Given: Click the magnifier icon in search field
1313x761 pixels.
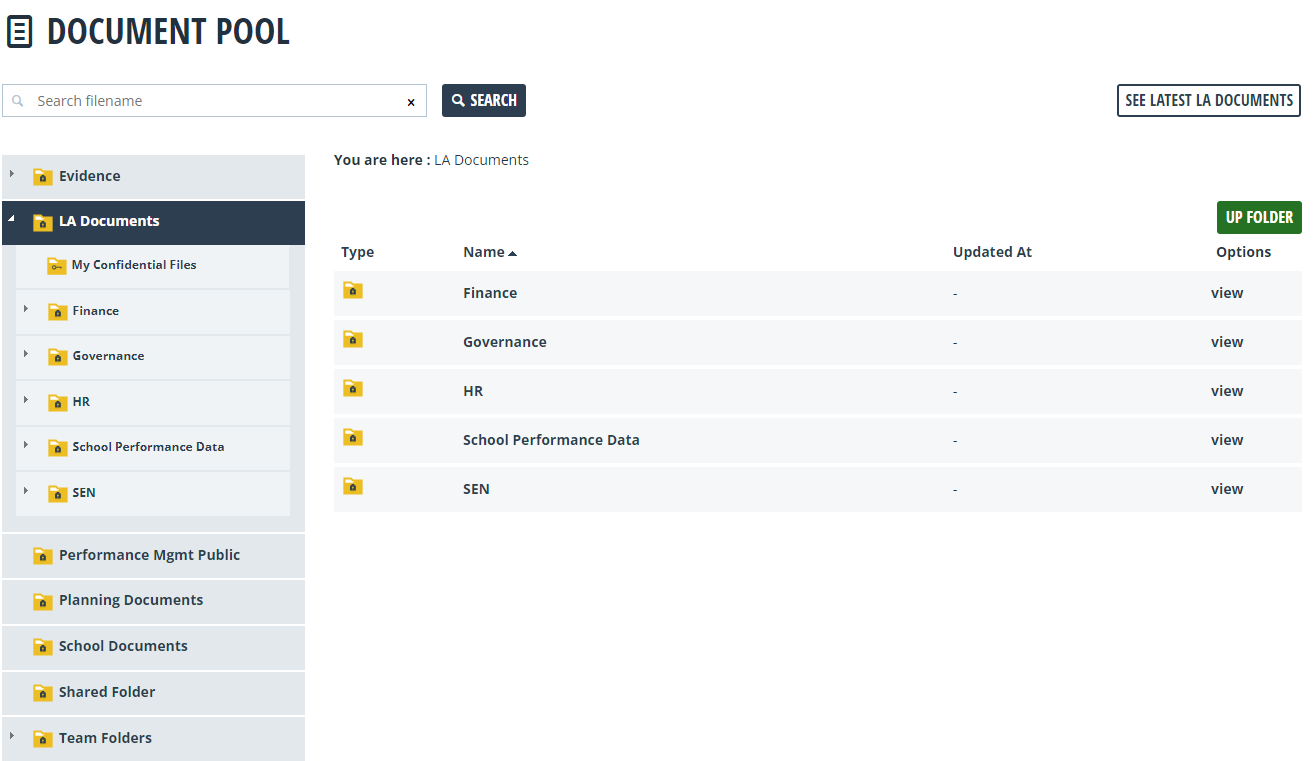Looking at the screenshot, I should click(x=18, y=101).
